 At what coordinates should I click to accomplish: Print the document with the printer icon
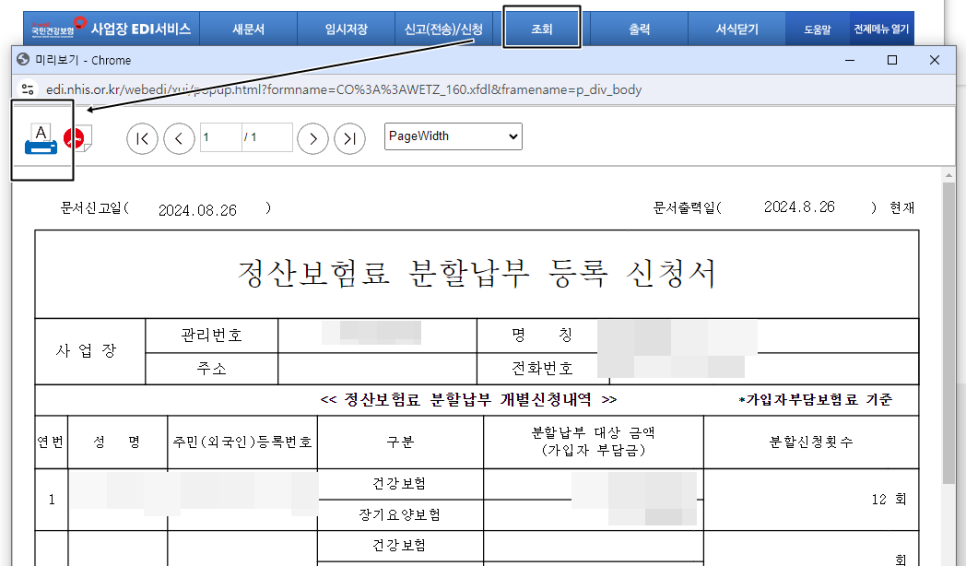(41, 139)
